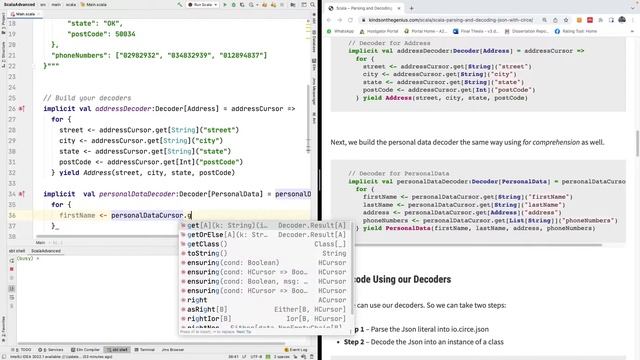This screenshot has height=360, width=640.
Task: Select ensuring(cond: Boolean) completion entry
Action: pos(265,263)
